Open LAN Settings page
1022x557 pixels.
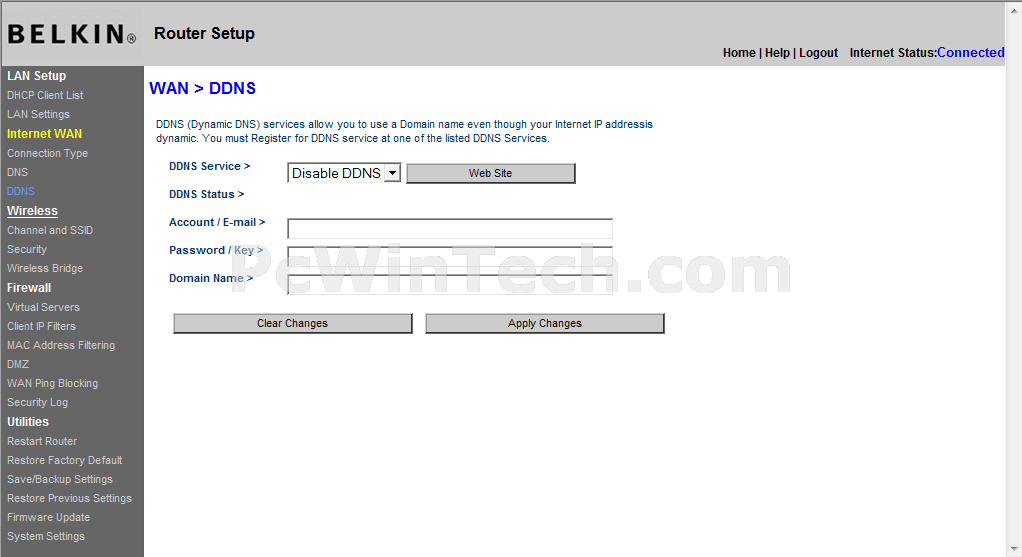click(x=38, y=114)
